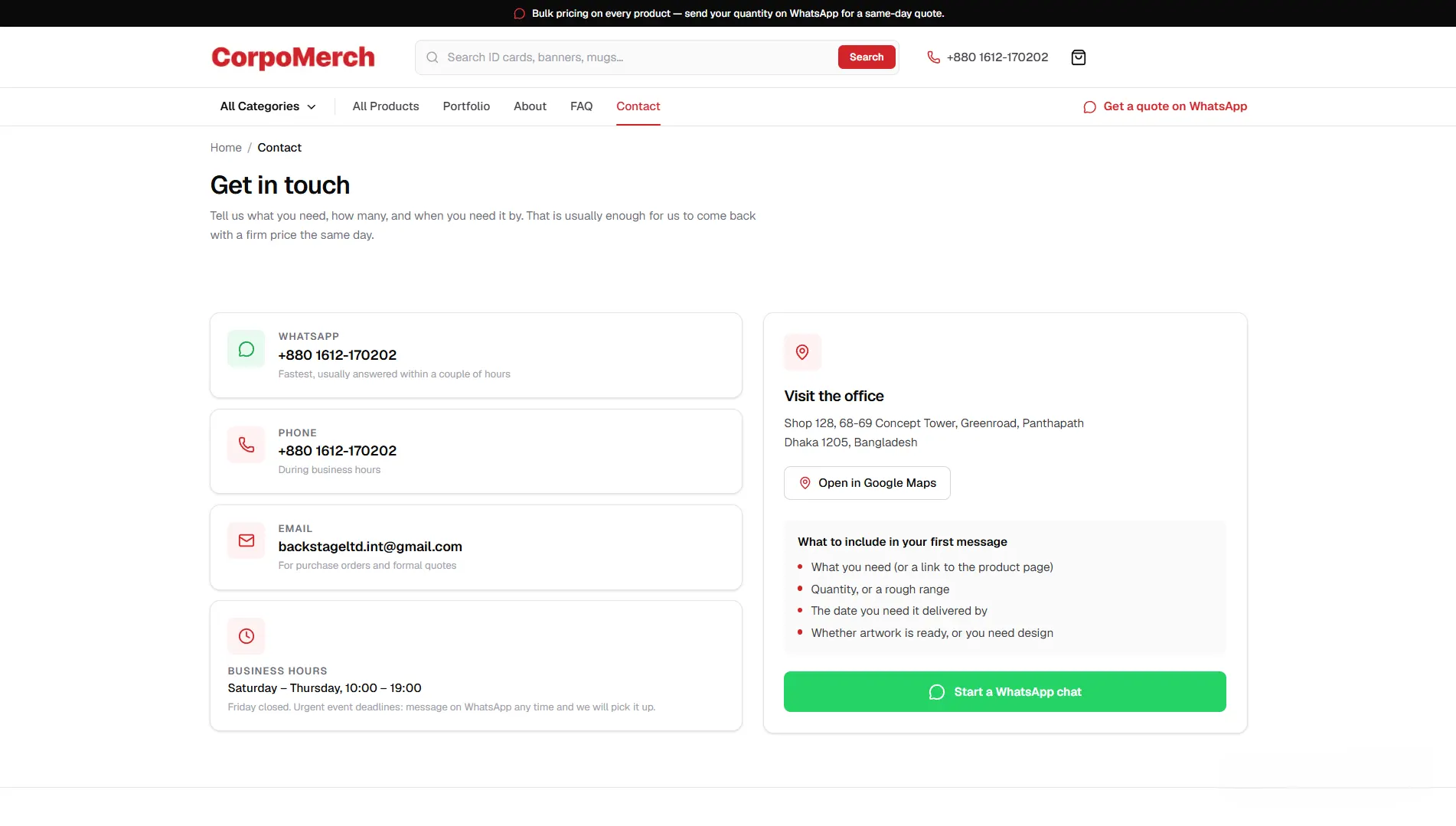1456x826 pixels.
Task: Click Open in Google Maps button
Action: click(x=867, y=483)
